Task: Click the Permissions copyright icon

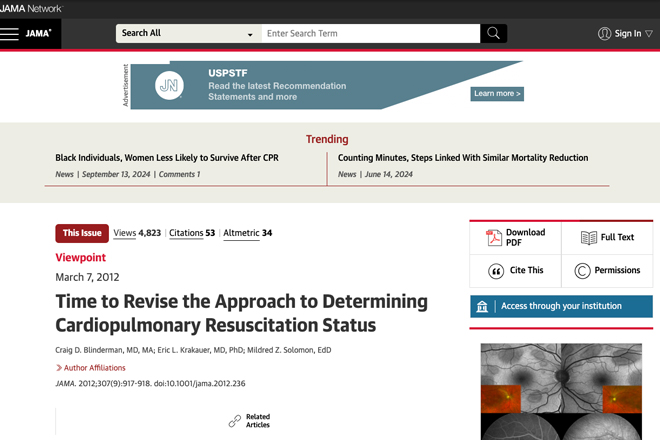Action: point(583,271)
